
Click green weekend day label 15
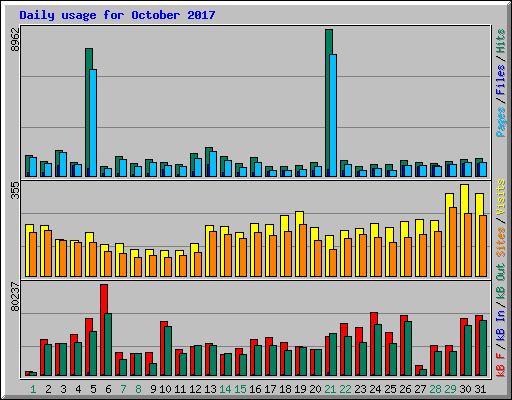[240, 389]
